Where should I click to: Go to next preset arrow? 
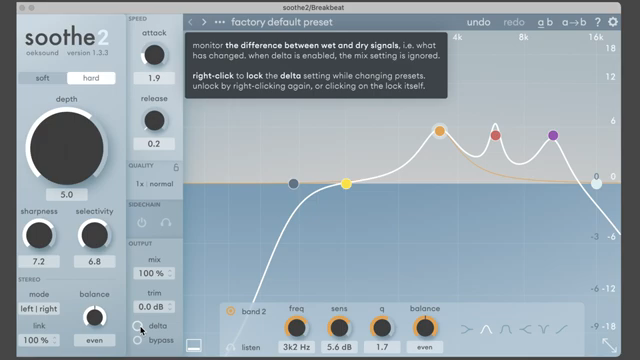point(204,22)
